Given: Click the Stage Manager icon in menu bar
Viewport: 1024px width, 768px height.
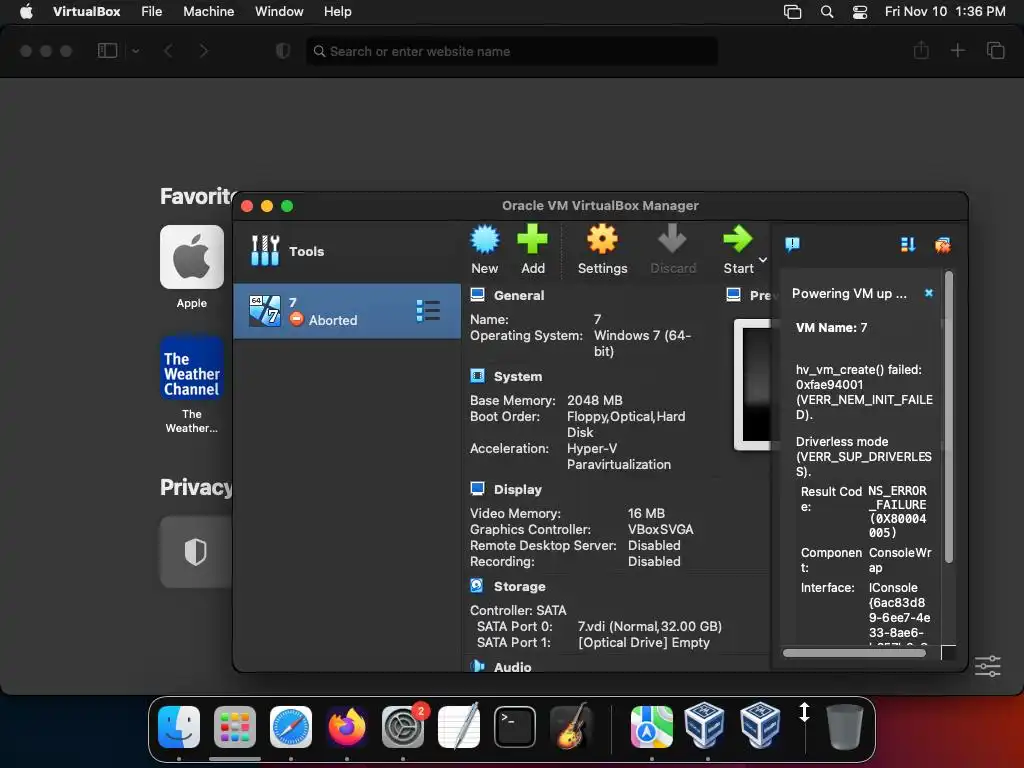Looking at the screenshot, I should pyautogui.click(x=792, y=12).
